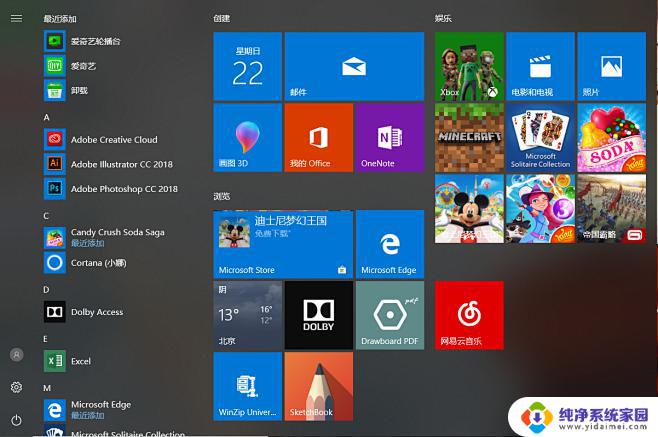
Task: Open the Bubble Witch 3 tile
Action: click(540, 209)
